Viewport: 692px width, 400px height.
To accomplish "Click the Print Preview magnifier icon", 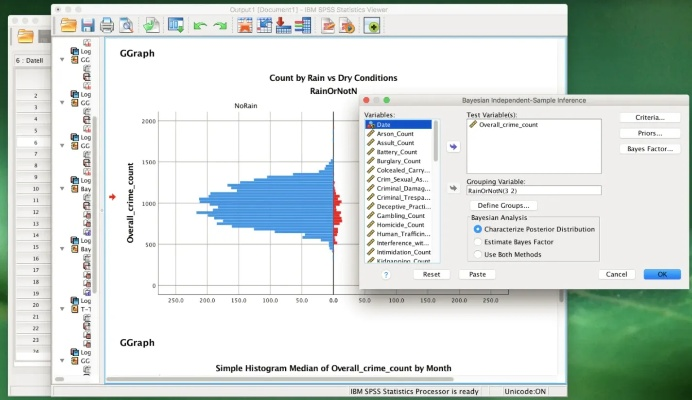I will [x=125, y=26].
